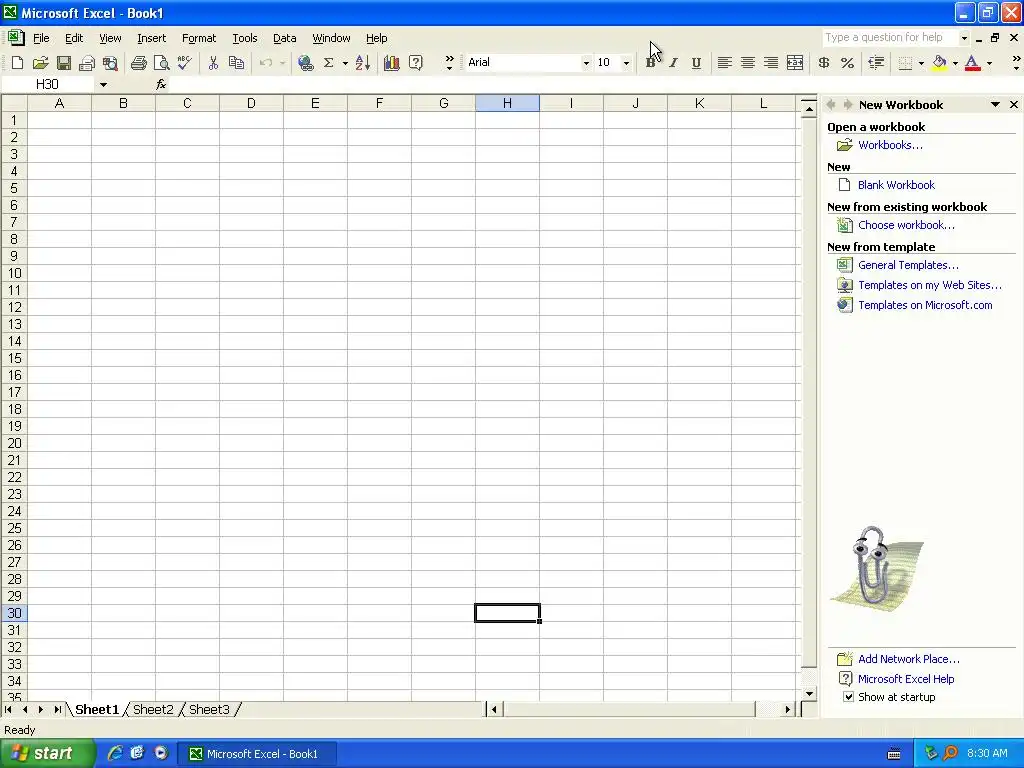1024x768 pixels.
Task: Save the workbook using the floppy icon
Action: coord(63,63)
